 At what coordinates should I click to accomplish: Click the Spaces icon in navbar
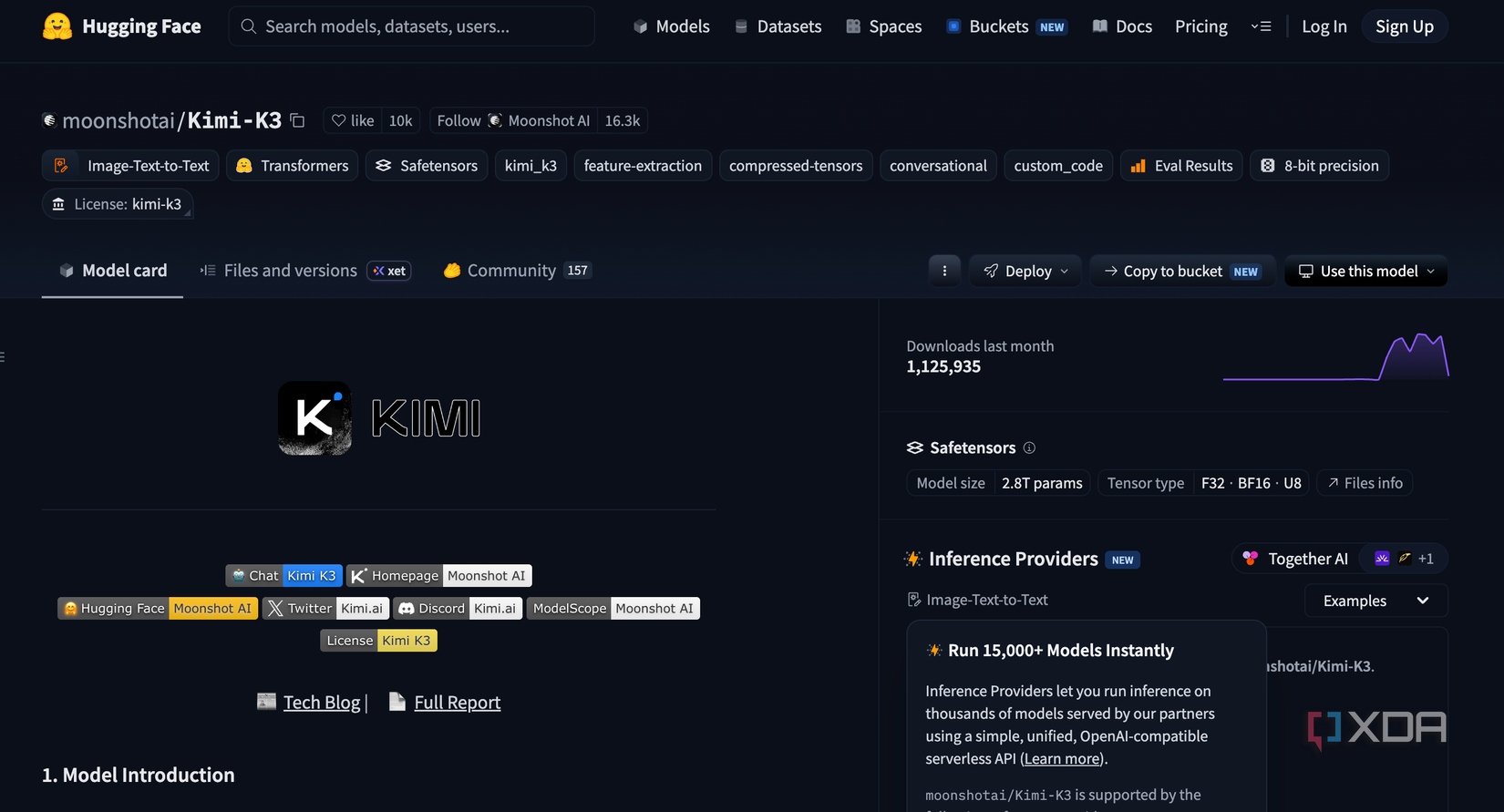(x=853, y=26)
